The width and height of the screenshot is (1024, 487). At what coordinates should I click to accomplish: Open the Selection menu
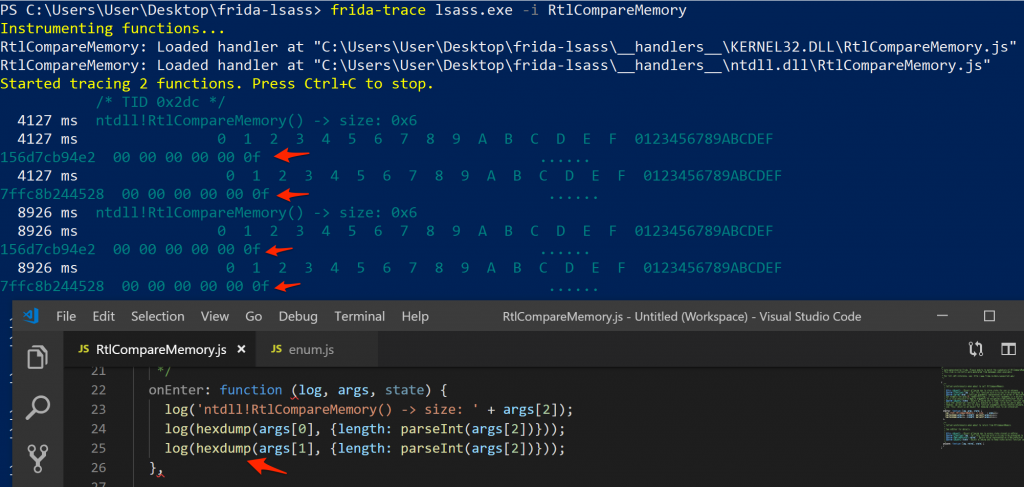(158, 316)
